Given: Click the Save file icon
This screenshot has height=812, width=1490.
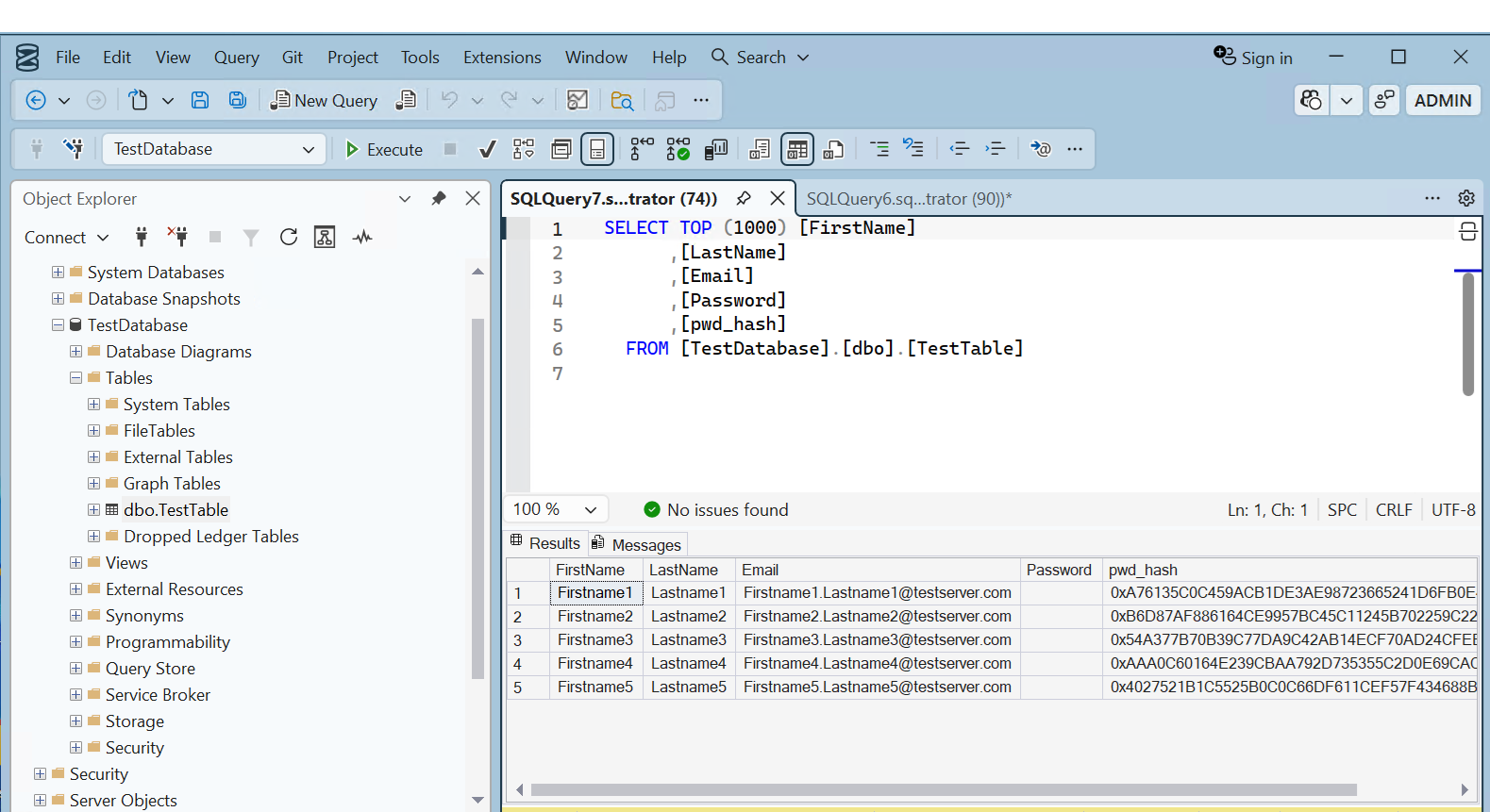Looking at the screenshot, I should (200, 100).
